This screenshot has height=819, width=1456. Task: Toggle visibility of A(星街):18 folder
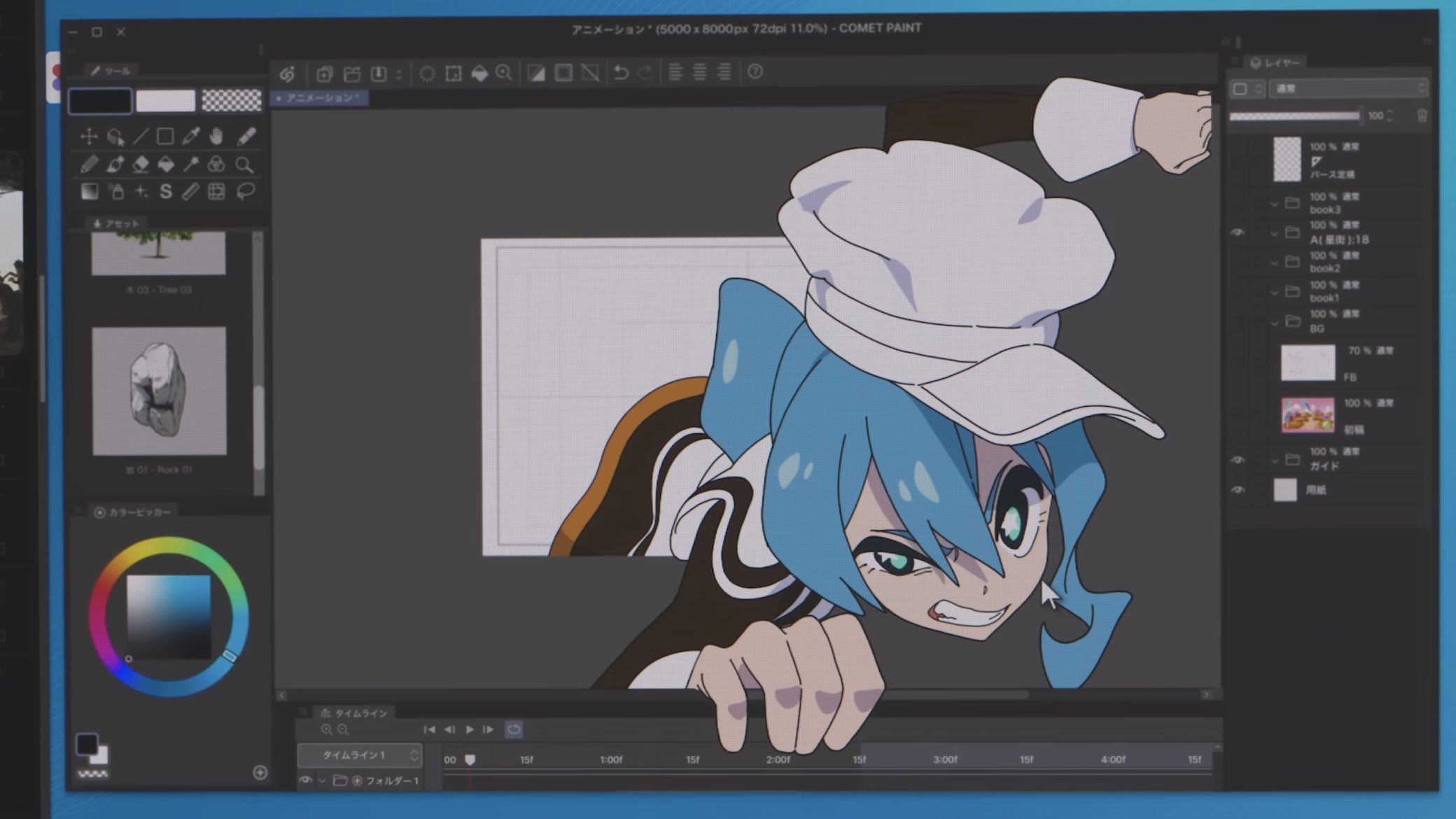[x=1238, y=232]
